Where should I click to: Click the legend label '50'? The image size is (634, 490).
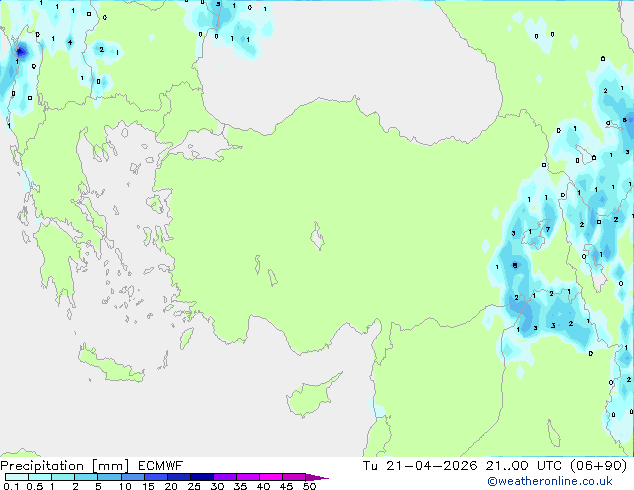(310, 486)
